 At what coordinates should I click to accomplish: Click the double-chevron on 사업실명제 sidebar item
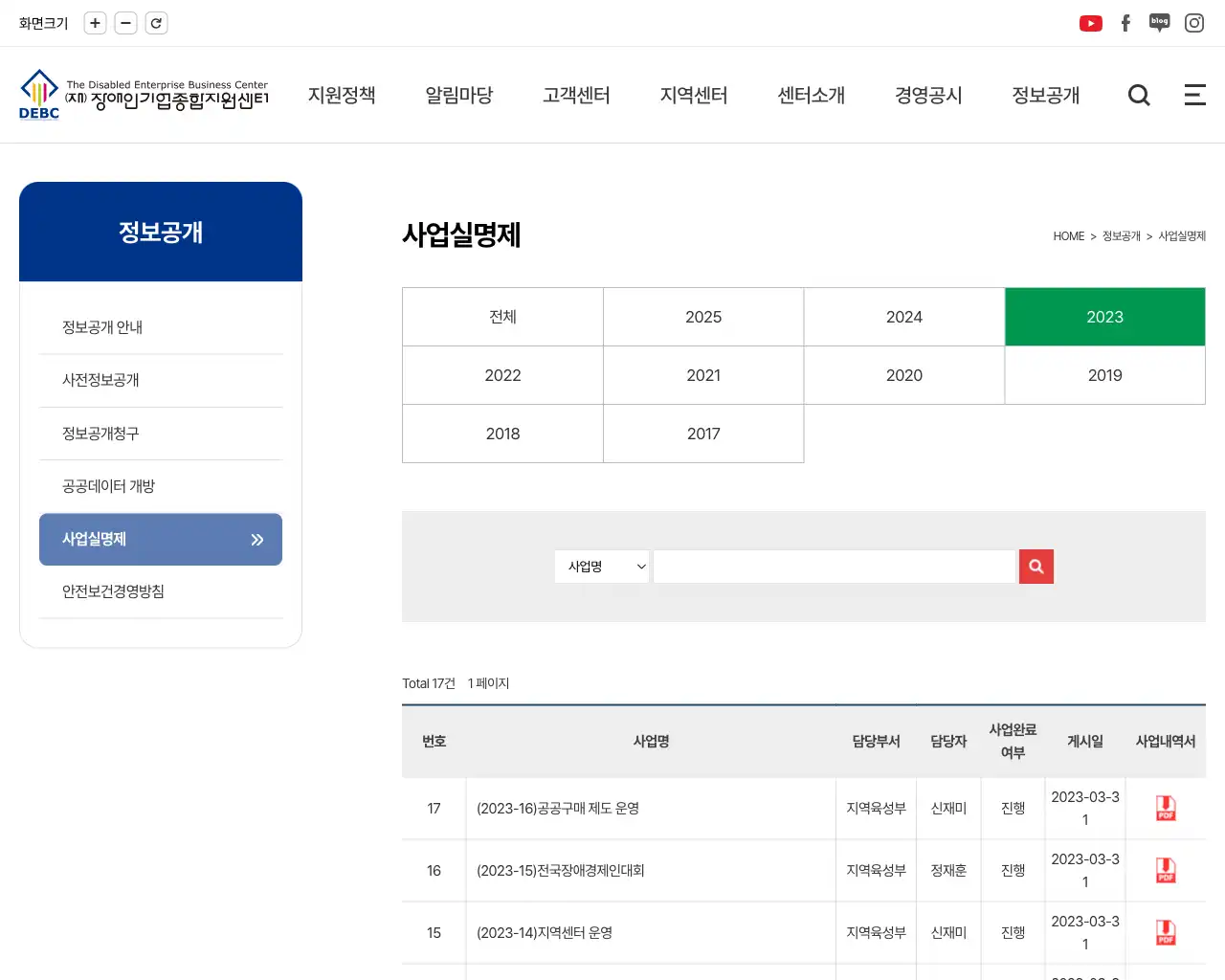tap(256, 540)
